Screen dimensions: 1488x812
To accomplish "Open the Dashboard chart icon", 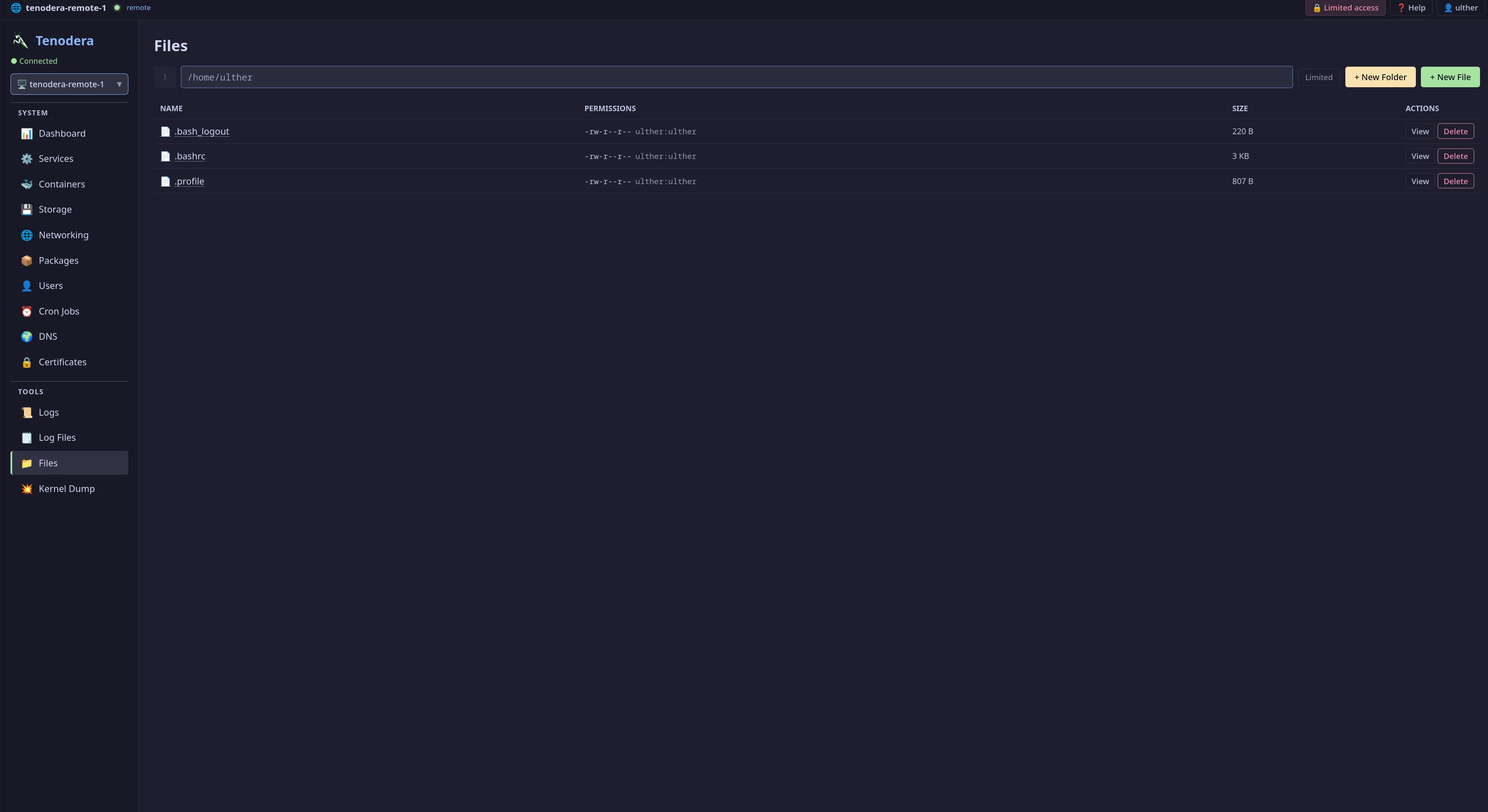I will point(26,133).
